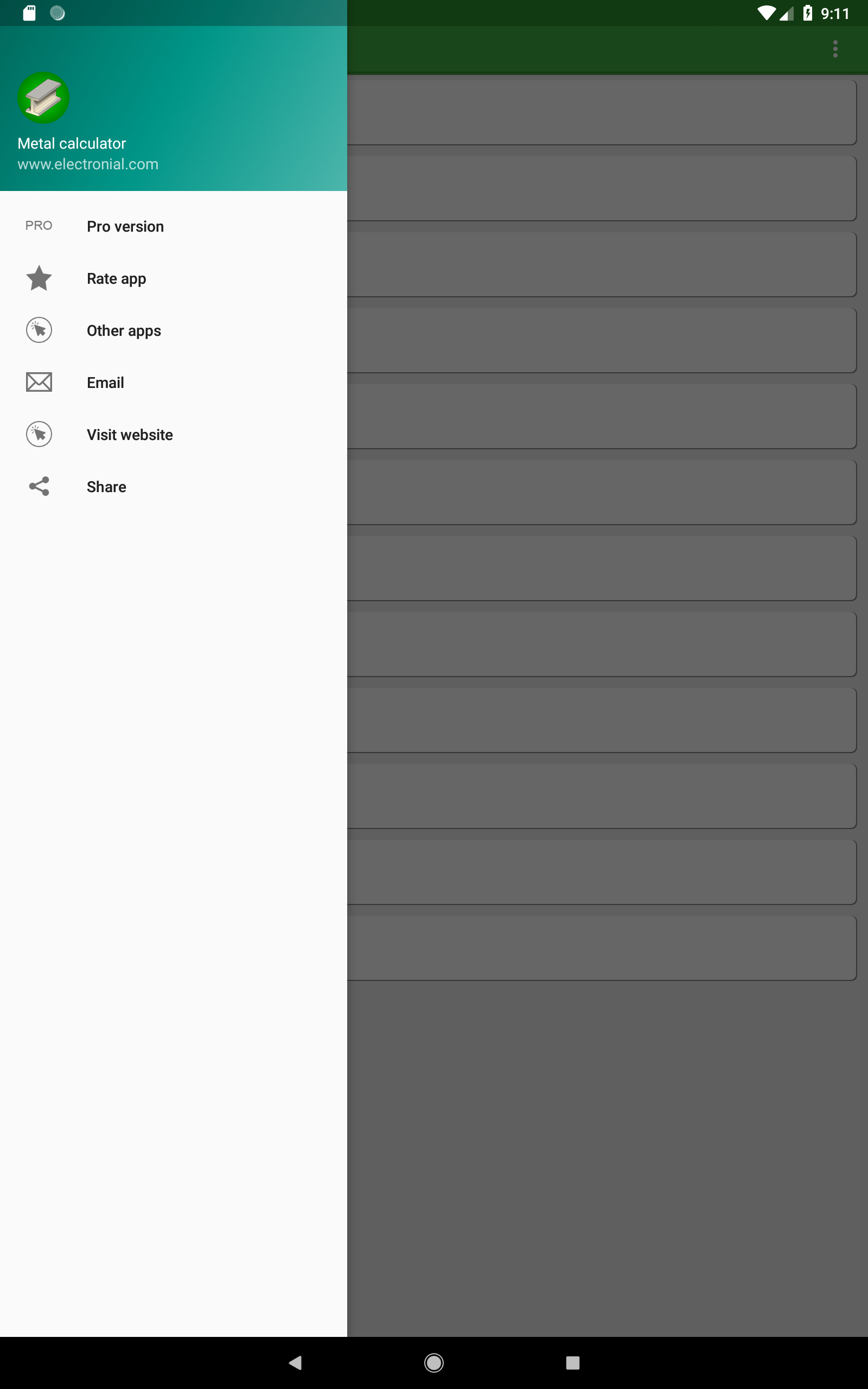The width and height of the screenshot is (868, 1389).
Task: Tap the recent apps square button
Action: [572, 1362]
